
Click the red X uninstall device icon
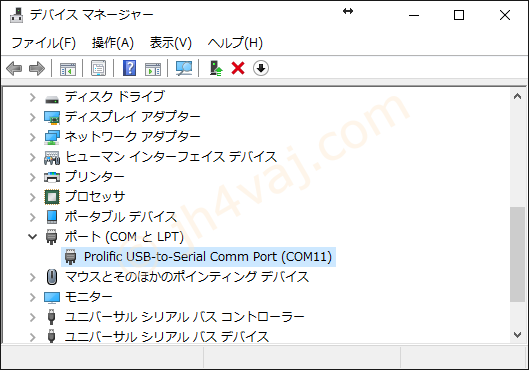tap(238, 68)
